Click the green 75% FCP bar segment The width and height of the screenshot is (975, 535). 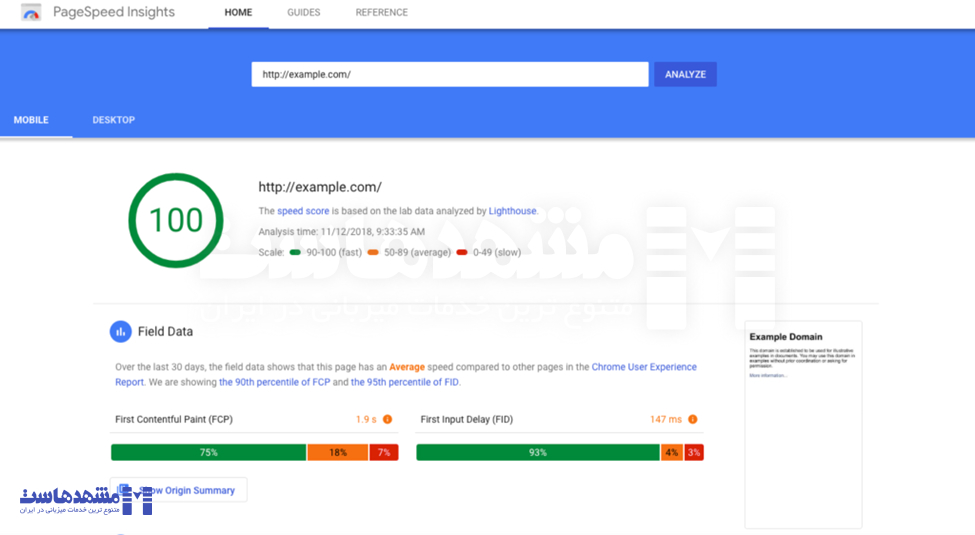208,453
